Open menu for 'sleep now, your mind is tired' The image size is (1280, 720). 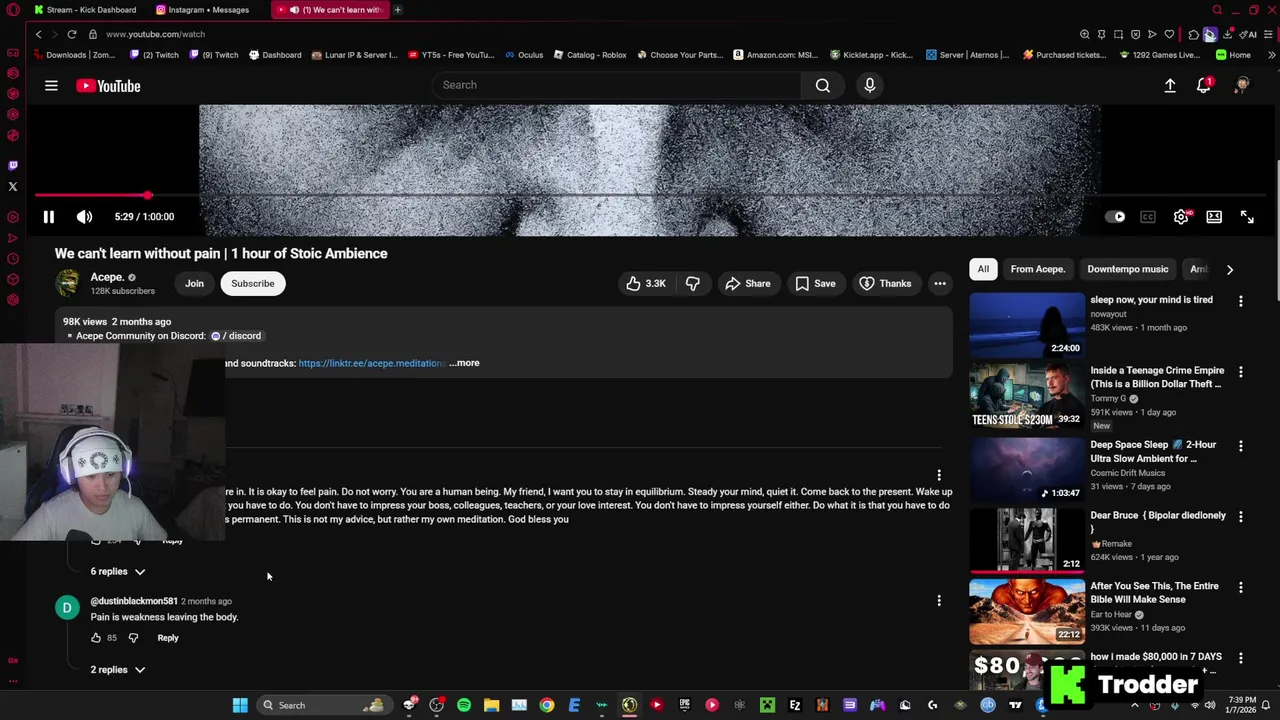(1240, 301)
